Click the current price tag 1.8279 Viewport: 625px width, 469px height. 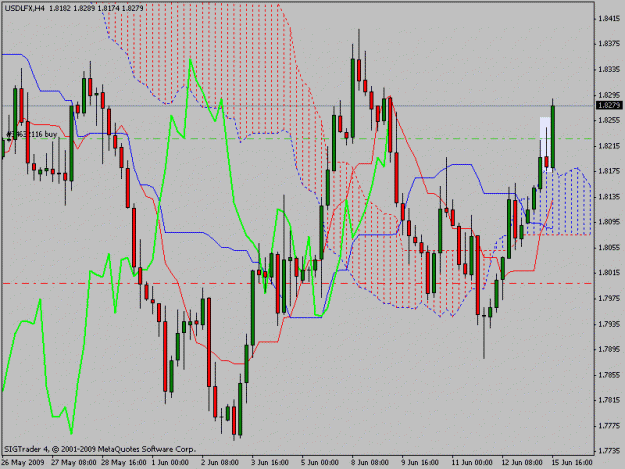[x=609, y=106]
